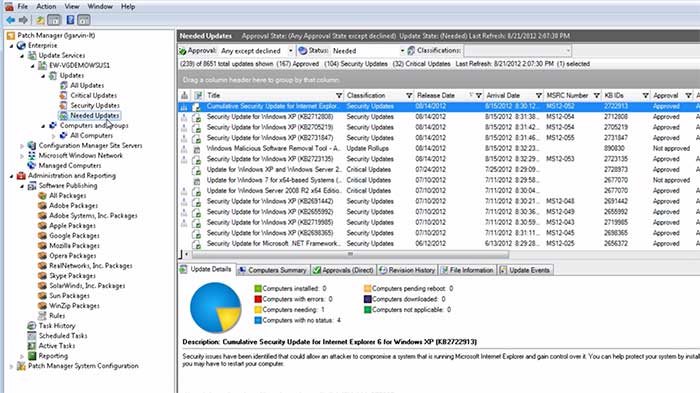700x393 pixels.
Task: Click the Forward arrow toolbar icon
Action: pyautogui.click(x=23, y=20)
